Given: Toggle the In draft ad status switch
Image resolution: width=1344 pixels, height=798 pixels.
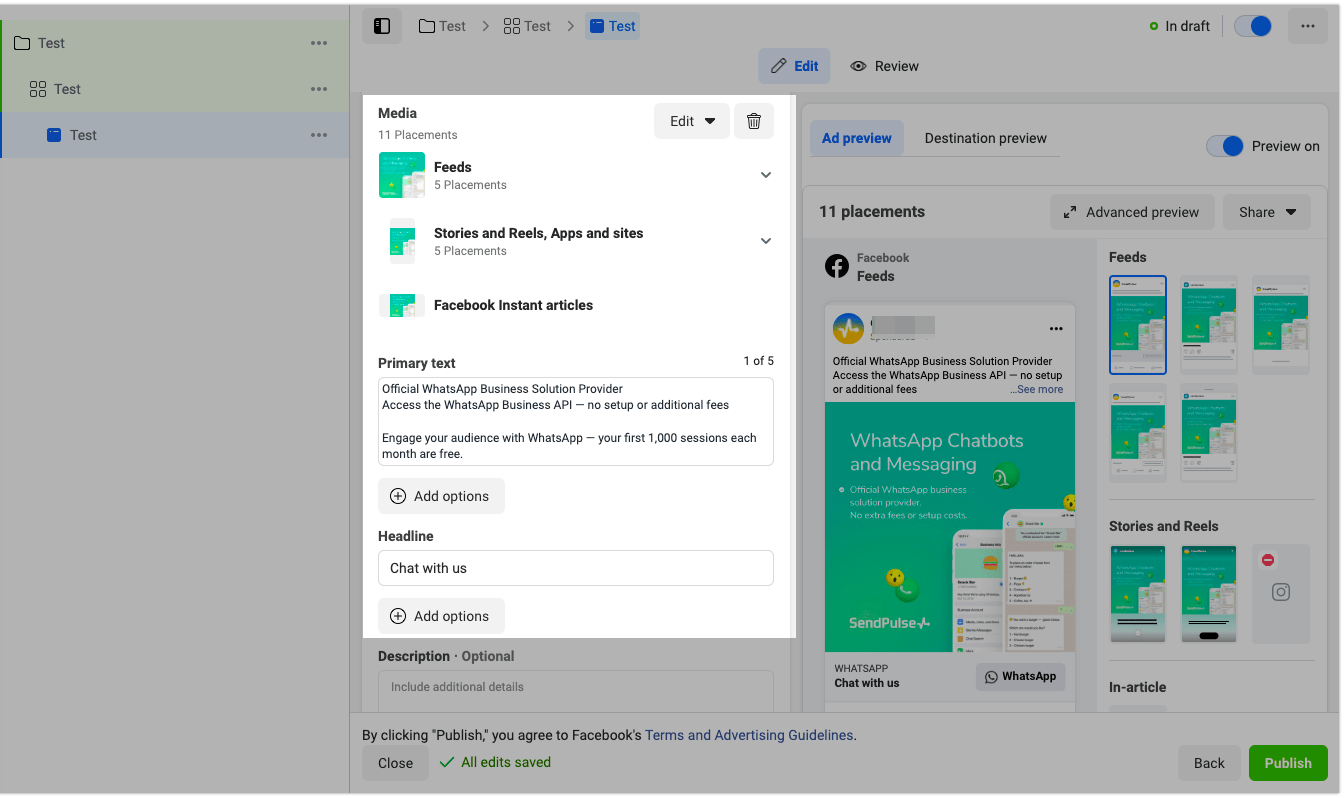Looking at the screenshot, I should pyautogui.click(x=1253, y=26).
